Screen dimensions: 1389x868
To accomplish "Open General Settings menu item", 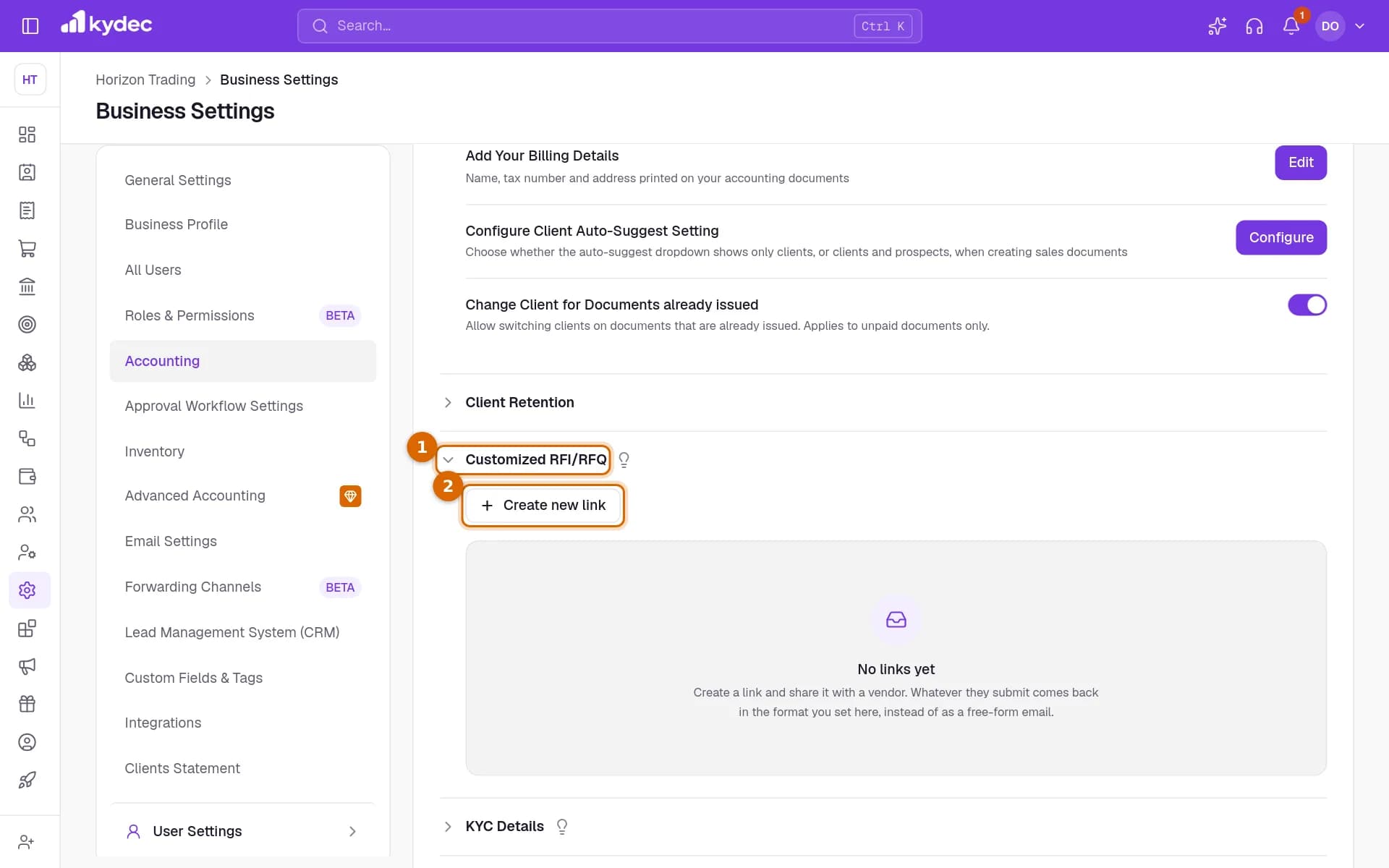I will (x=243, y=180).
